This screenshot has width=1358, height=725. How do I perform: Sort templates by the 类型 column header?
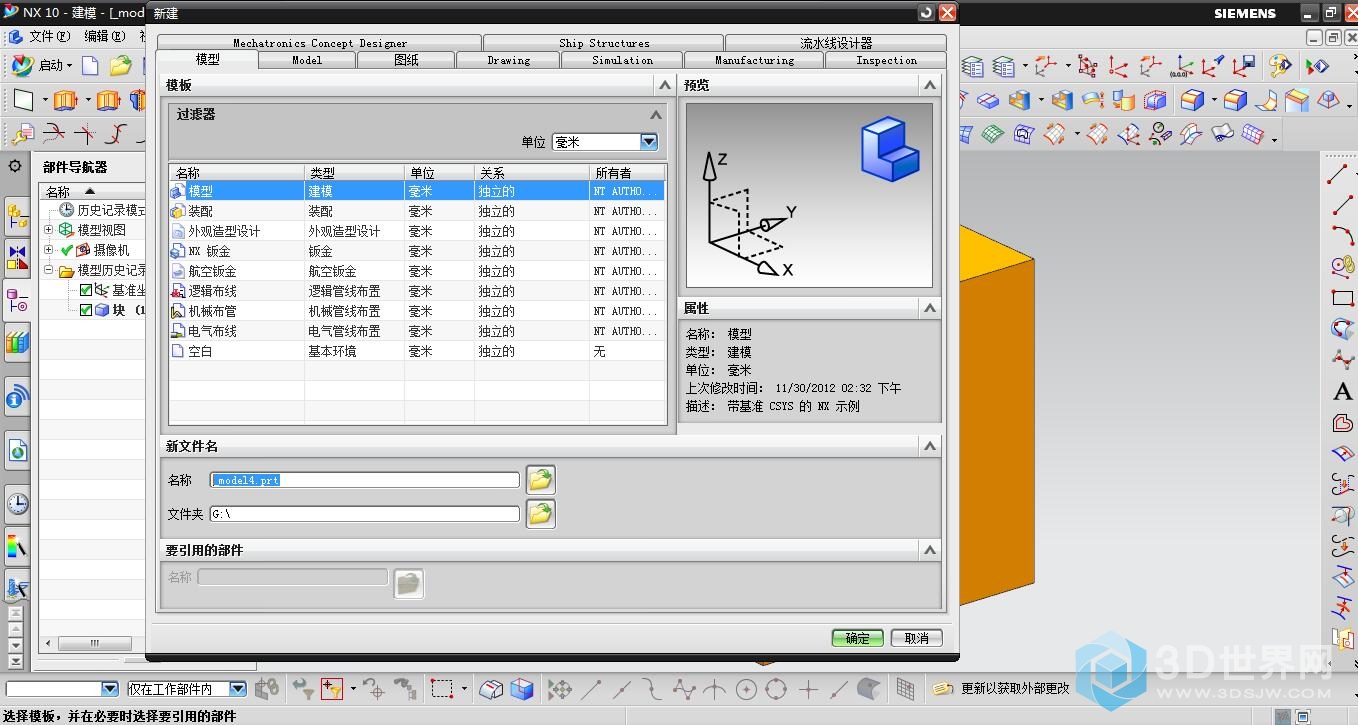354,173
